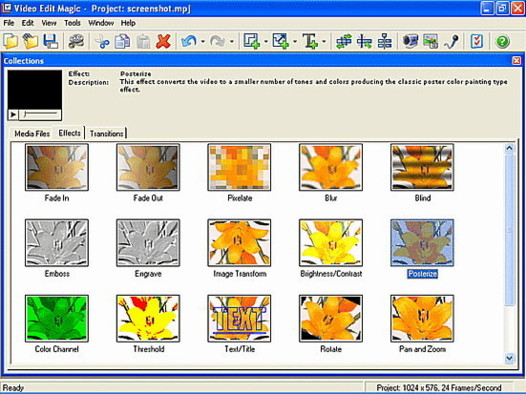Select the Image Transform effect thumbnail

pyautogui.click(x=239, y=243)
